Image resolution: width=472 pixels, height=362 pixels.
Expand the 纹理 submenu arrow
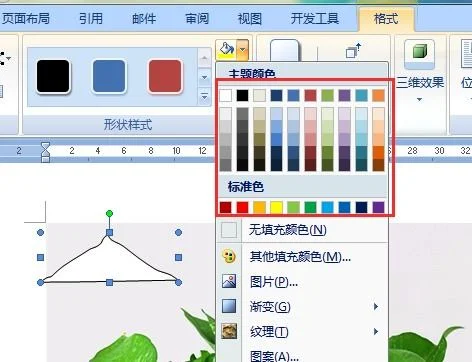376,331
